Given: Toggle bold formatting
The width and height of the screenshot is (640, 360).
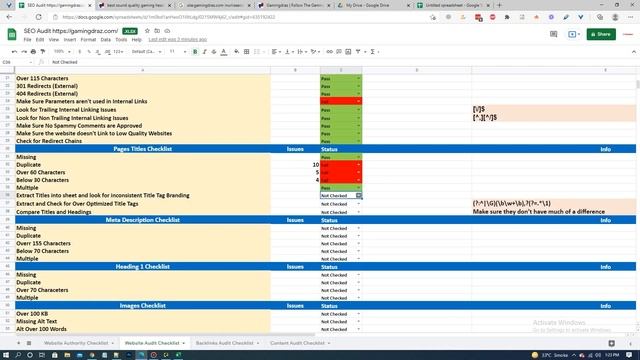Looking at the screenshot, I should [195, 52].
